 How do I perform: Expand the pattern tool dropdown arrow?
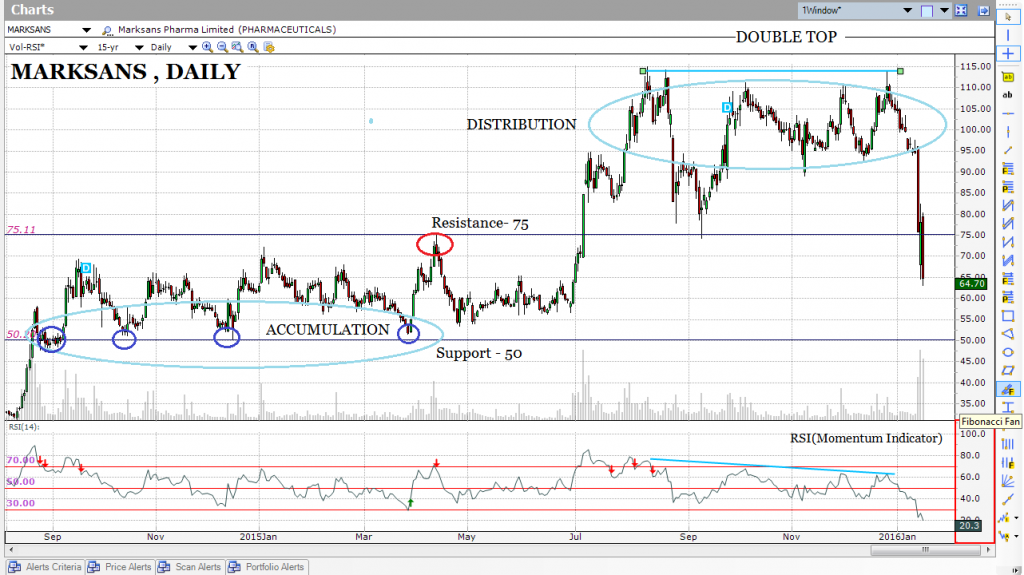pyautogui.click(x=1016, y=518)
